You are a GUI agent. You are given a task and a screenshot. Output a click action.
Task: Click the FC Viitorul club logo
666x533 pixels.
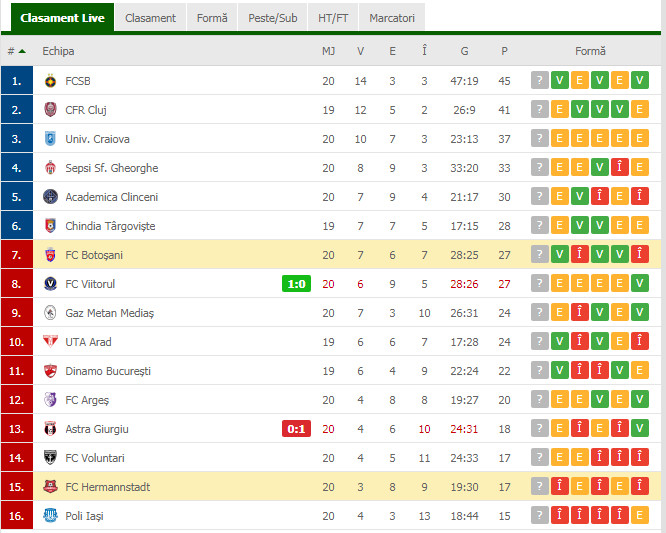(x=50, y=284)
